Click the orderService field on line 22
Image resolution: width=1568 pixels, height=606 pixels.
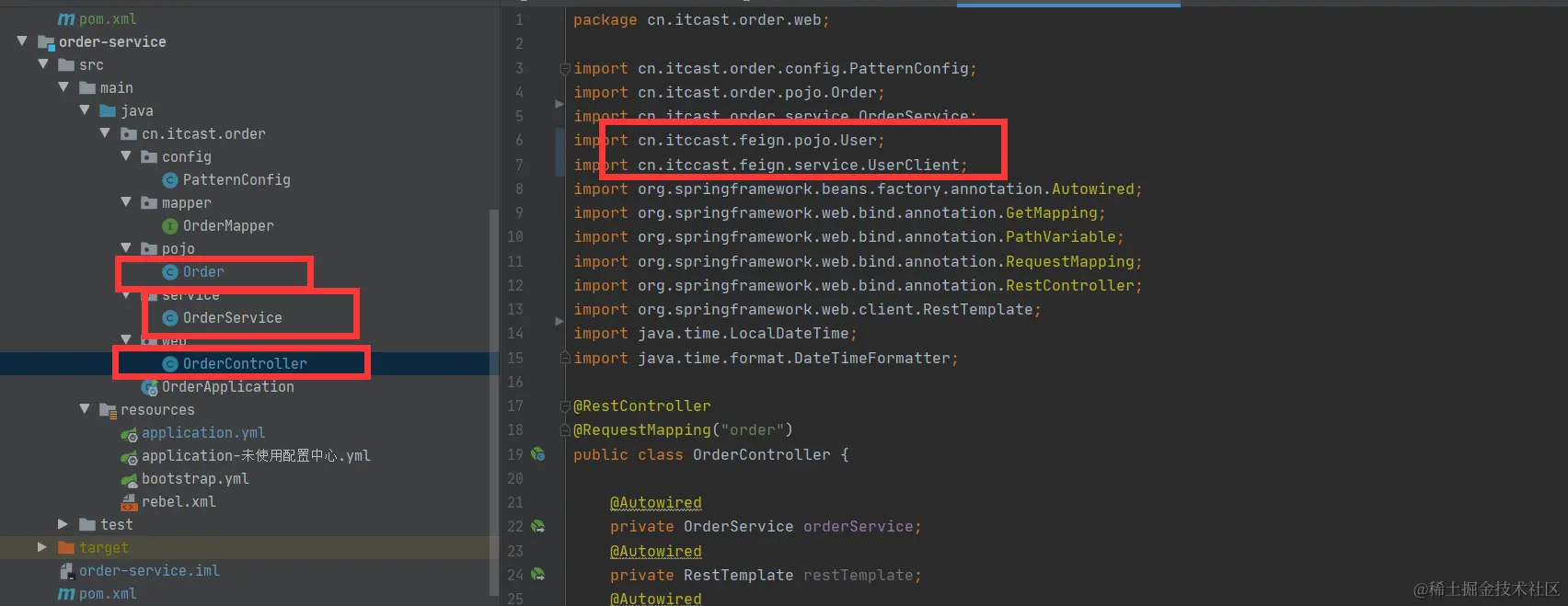click(859, 527)
